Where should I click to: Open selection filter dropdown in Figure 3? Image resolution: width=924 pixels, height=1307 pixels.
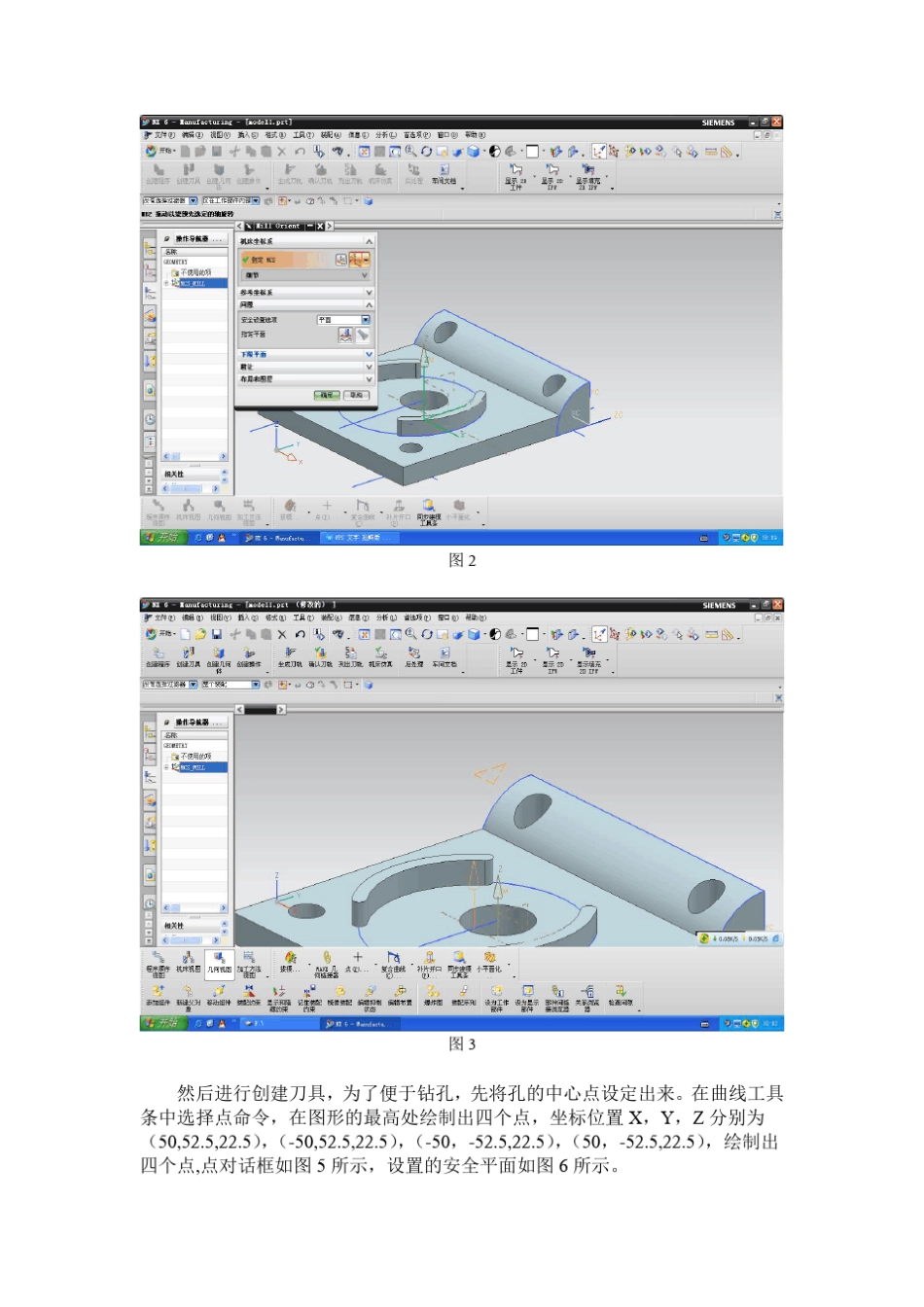click(193, 685)
